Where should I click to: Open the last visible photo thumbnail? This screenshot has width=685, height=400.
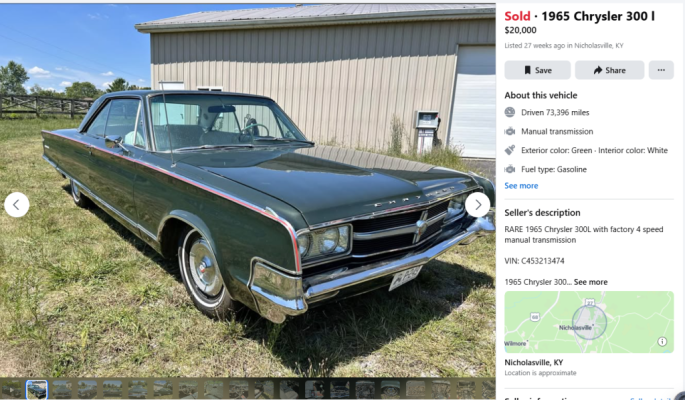[488, 390]
